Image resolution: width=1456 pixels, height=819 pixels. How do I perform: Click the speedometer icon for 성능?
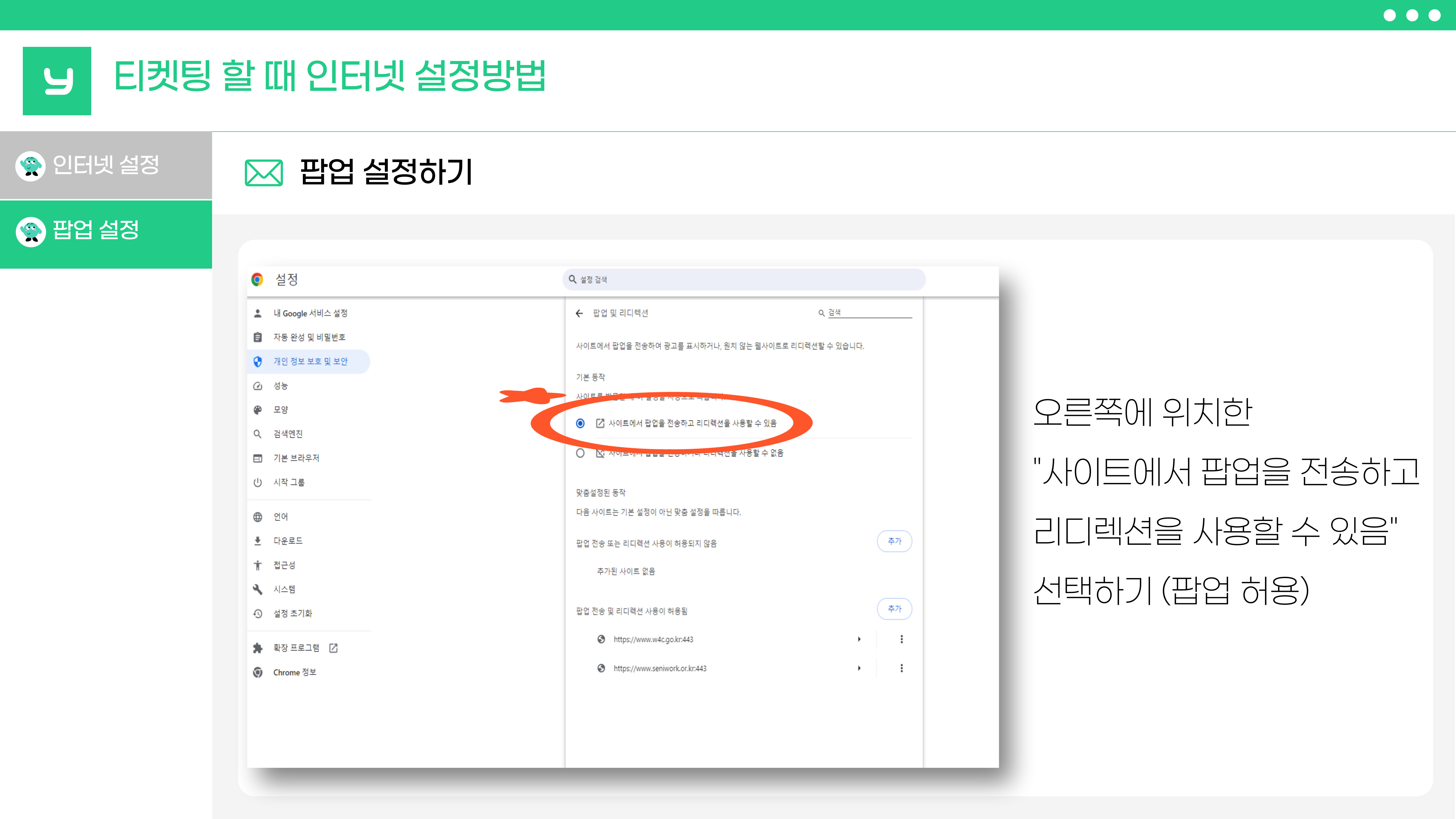258,386
